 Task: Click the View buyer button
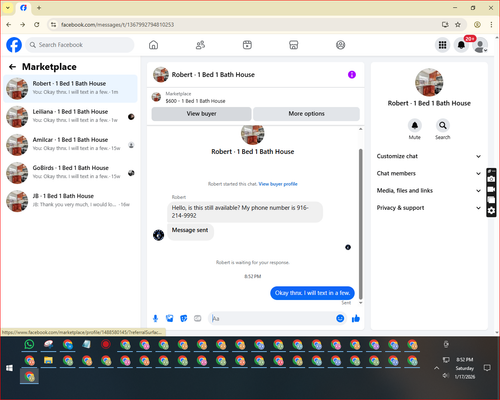[201, 114]
